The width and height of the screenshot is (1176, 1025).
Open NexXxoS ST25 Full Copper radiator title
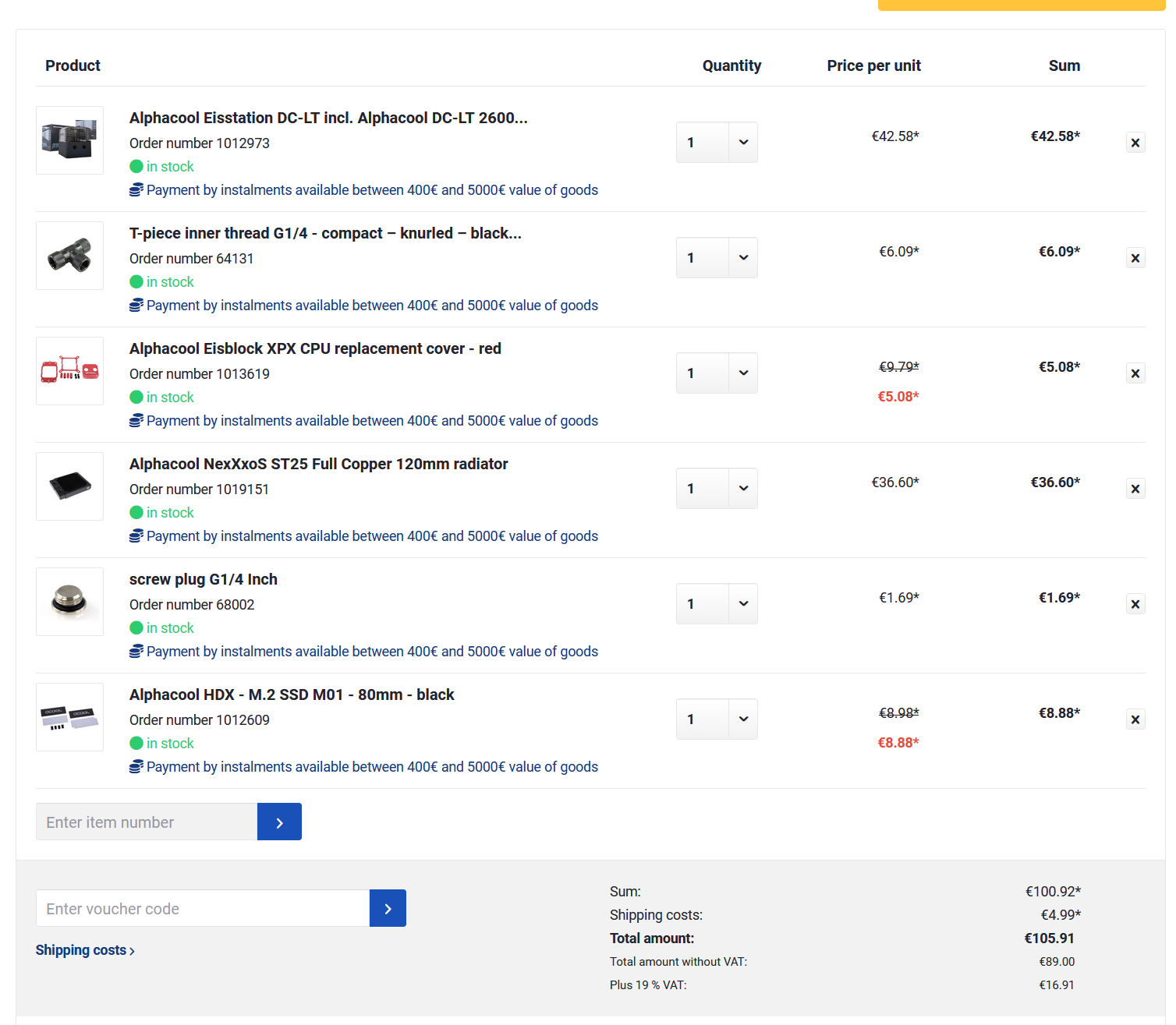318,464
